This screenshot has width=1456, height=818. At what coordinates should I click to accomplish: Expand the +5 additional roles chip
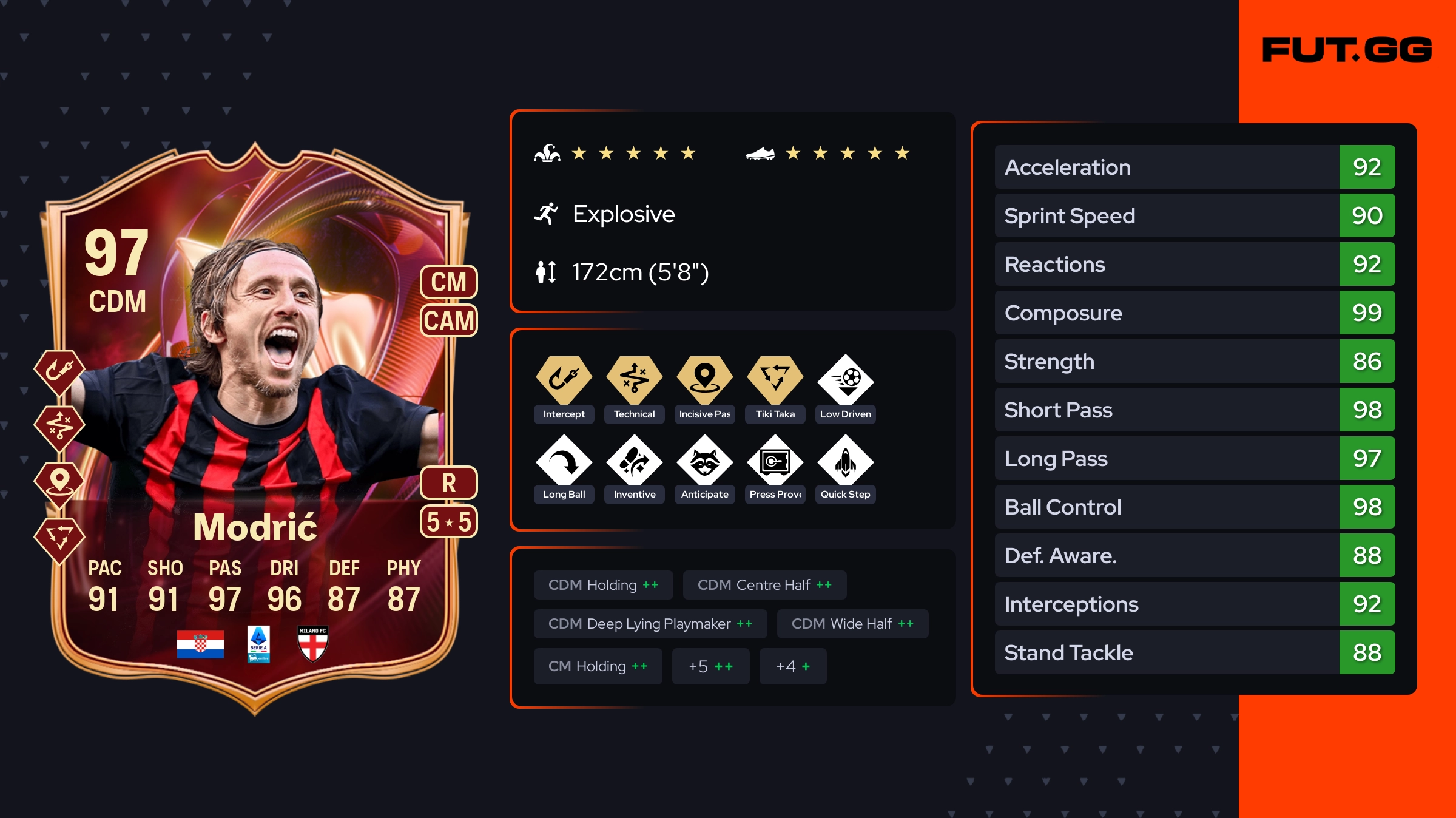coord(710,666)
